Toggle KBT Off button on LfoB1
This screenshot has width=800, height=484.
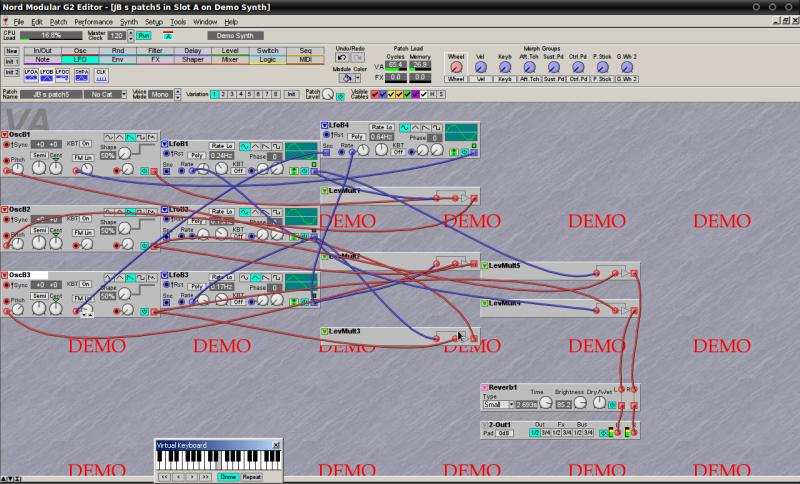tap(238, 171)
